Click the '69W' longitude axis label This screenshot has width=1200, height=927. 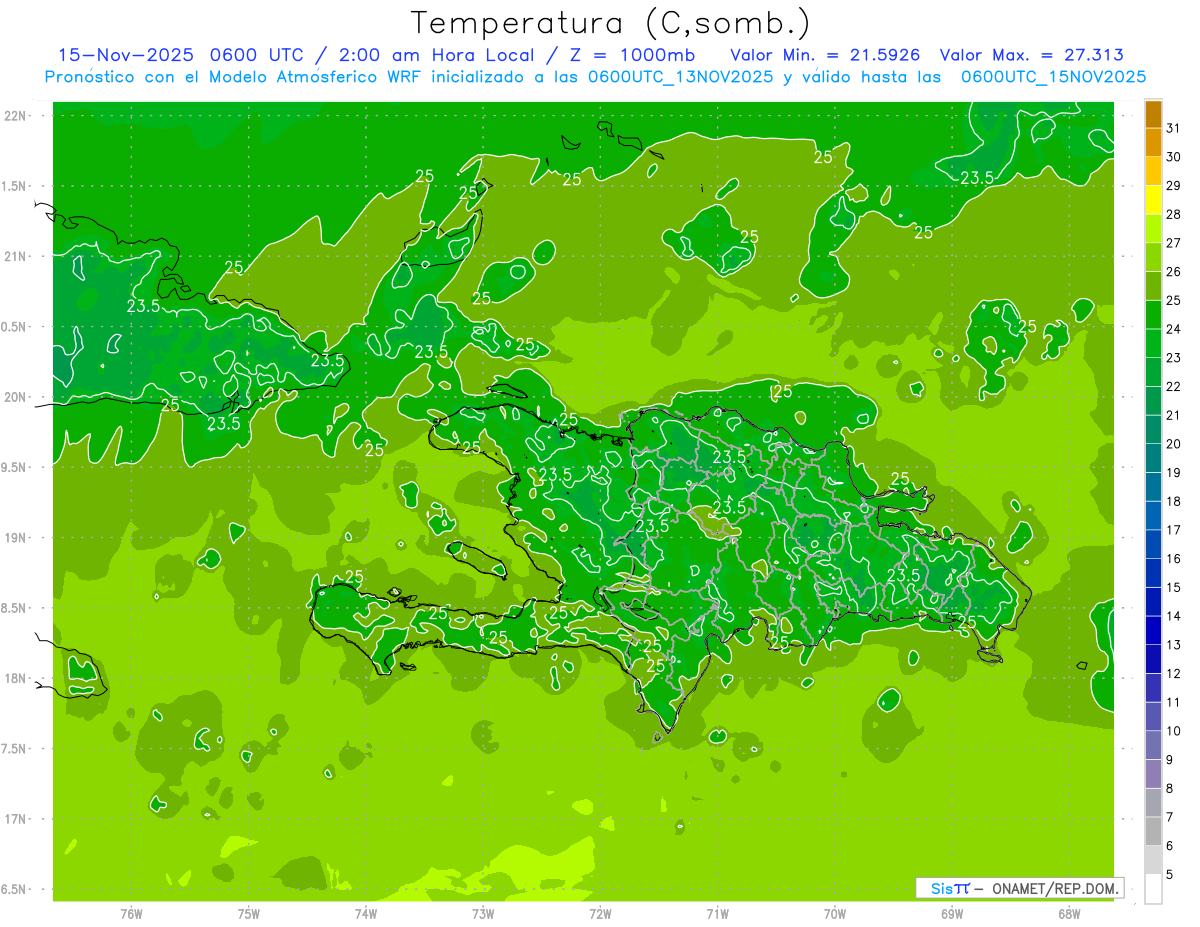[952, 914]
